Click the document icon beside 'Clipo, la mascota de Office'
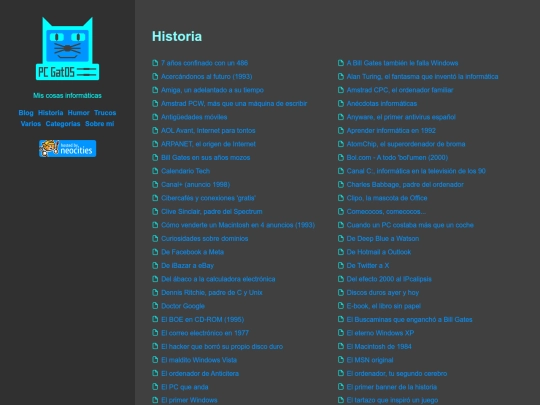The width and height of the screenshot is (540, 405). [341, 198]
